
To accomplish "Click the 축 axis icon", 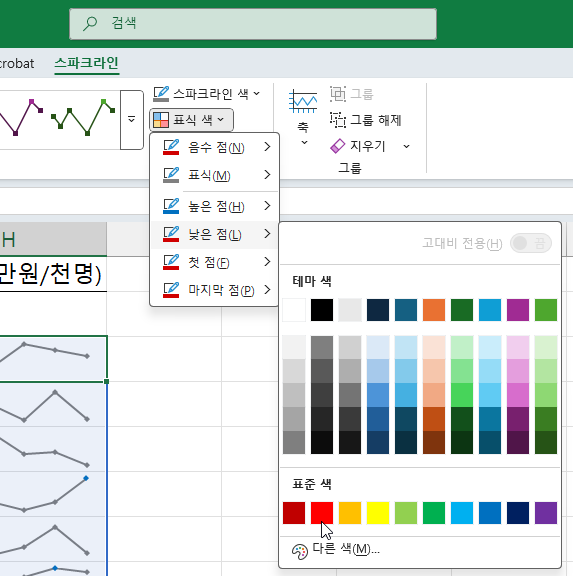I will tap(303, 101).
